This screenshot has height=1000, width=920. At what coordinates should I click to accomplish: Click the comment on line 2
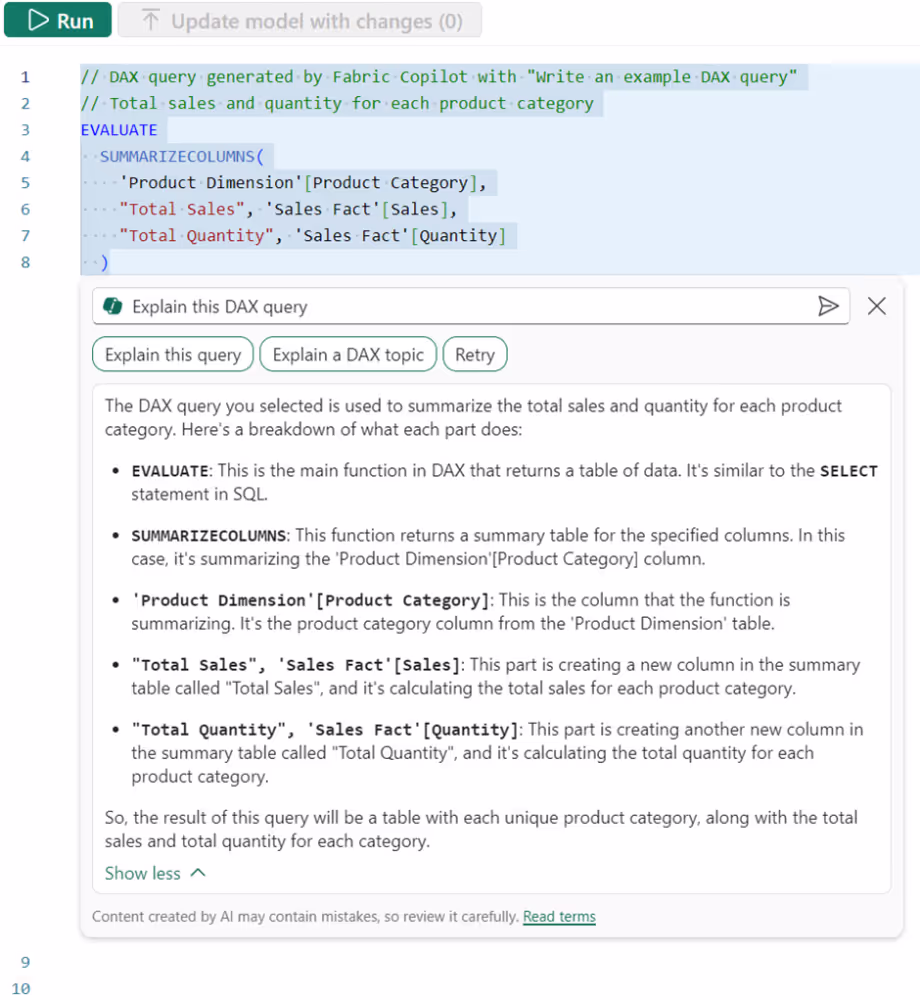[x=337, y=103]
